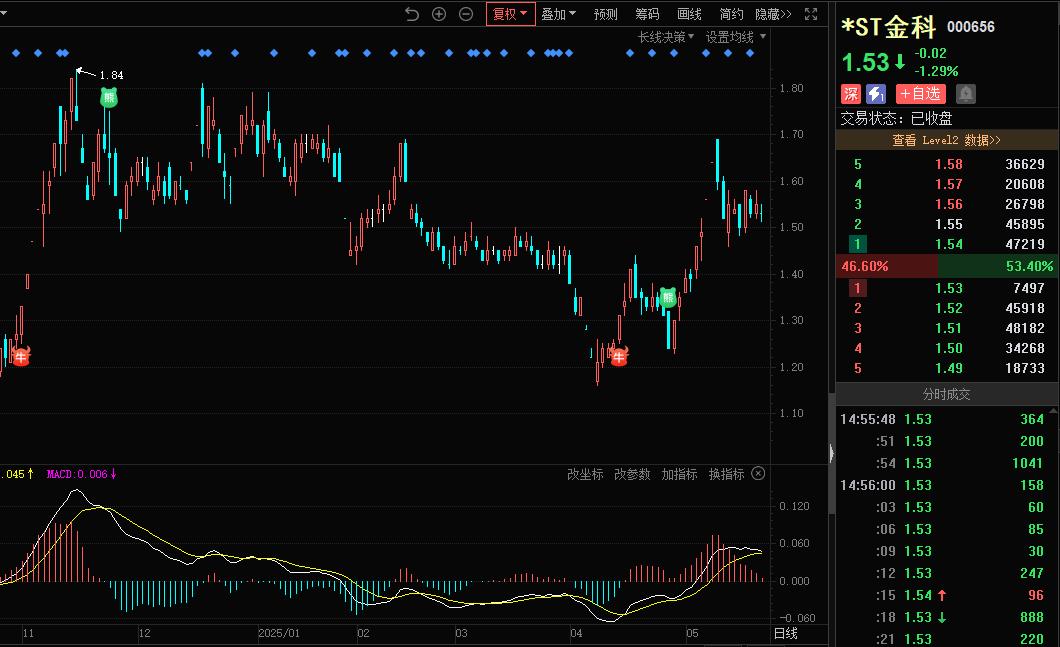Open the 查看 Level2 数据 link
The height and width of the screenshot is (647, 1060).
pyautogui.click(x=946, y=140)
